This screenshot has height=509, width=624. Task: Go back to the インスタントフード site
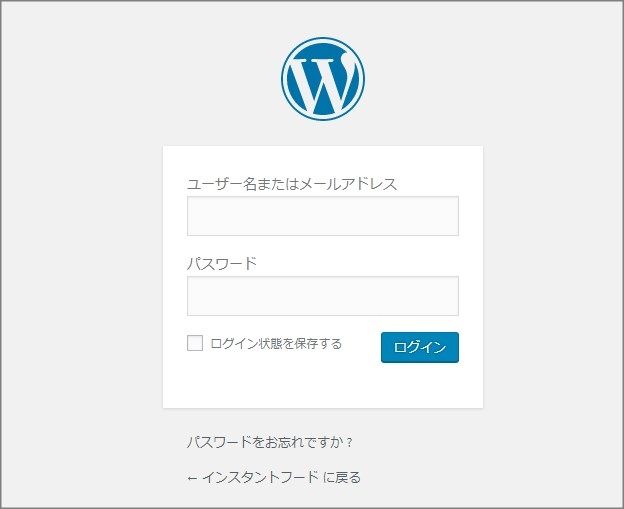pos(274,477)
